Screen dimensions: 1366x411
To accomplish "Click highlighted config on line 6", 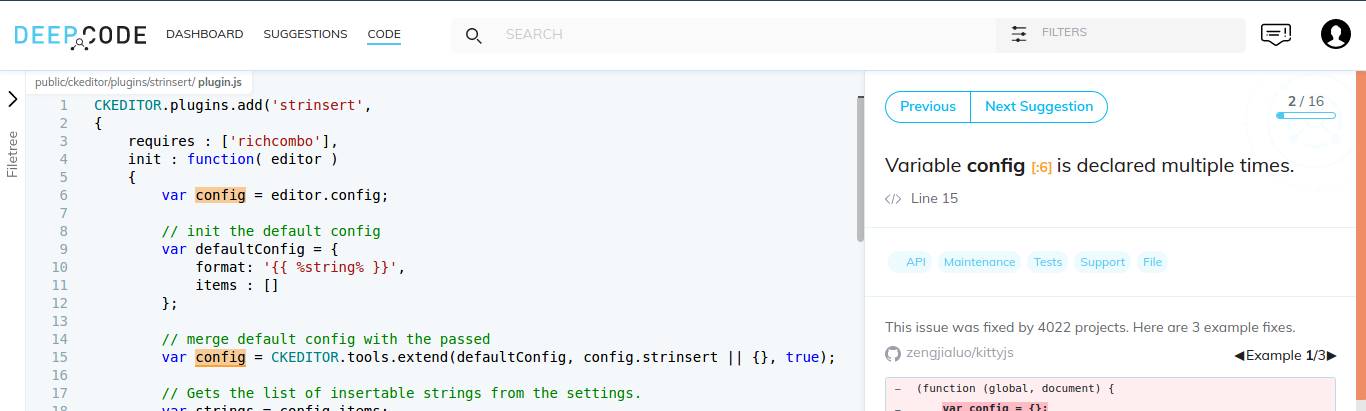I will [220, 195].
